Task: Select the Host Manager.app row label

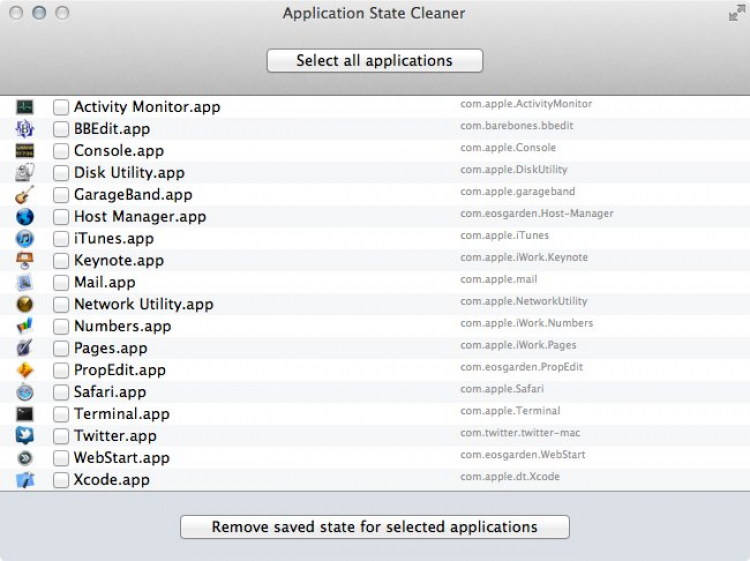Action: pos(140,217)
